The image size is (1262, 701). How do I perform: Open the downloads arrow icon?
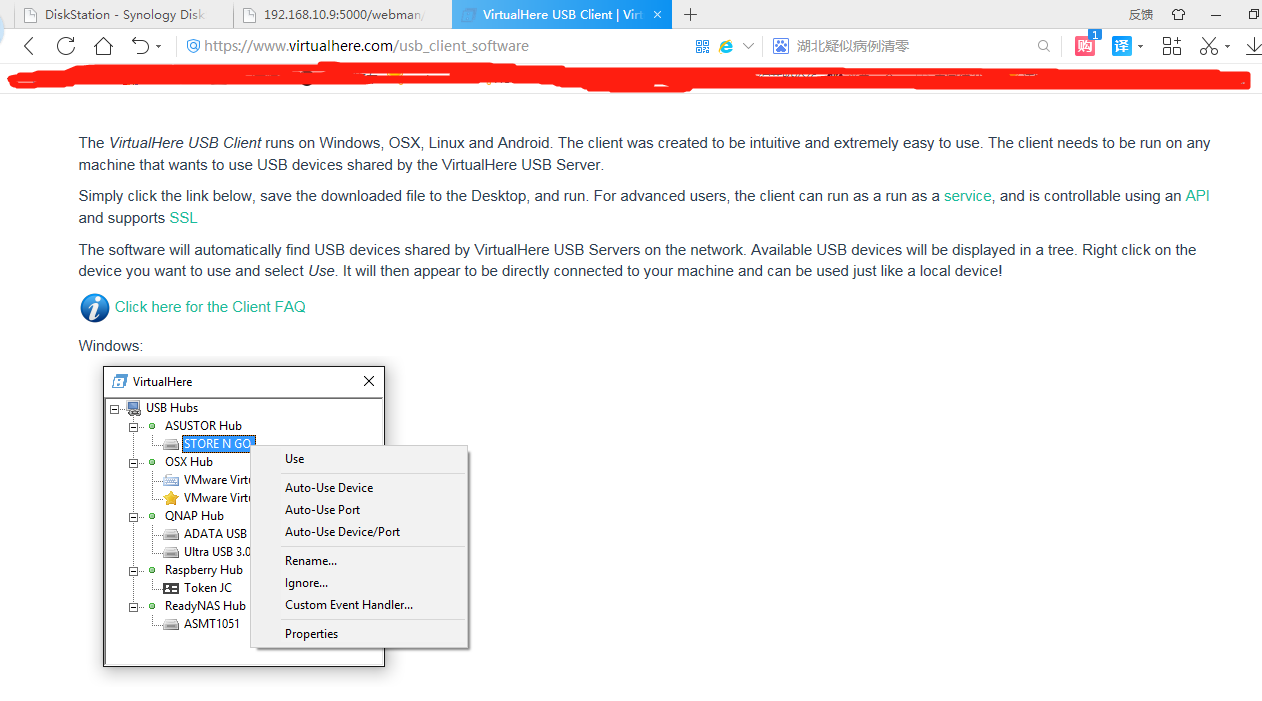1253,46
